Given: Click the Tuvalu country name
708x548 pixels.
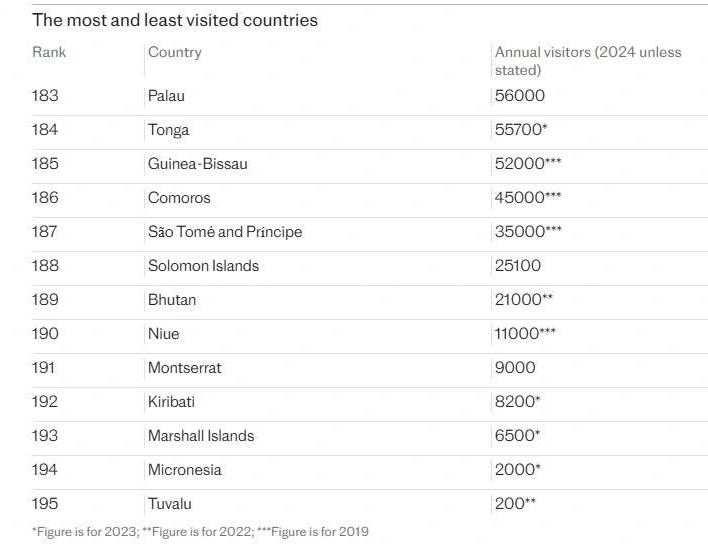Looking at the screenshot, I should (169, 504).
